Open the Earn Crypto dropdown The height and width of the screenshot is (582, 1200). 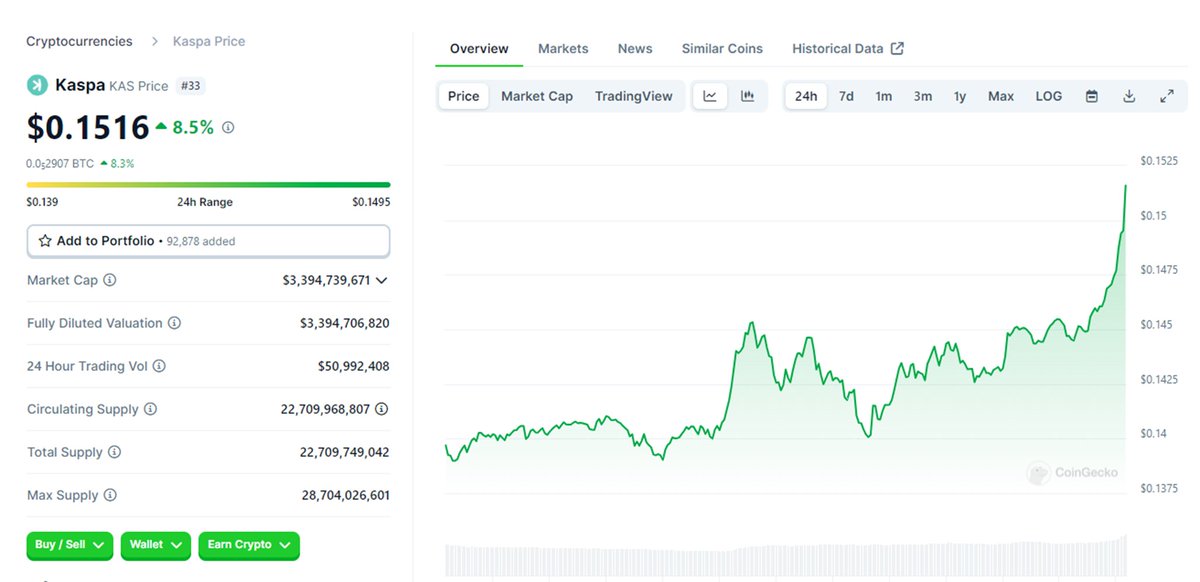249,545
